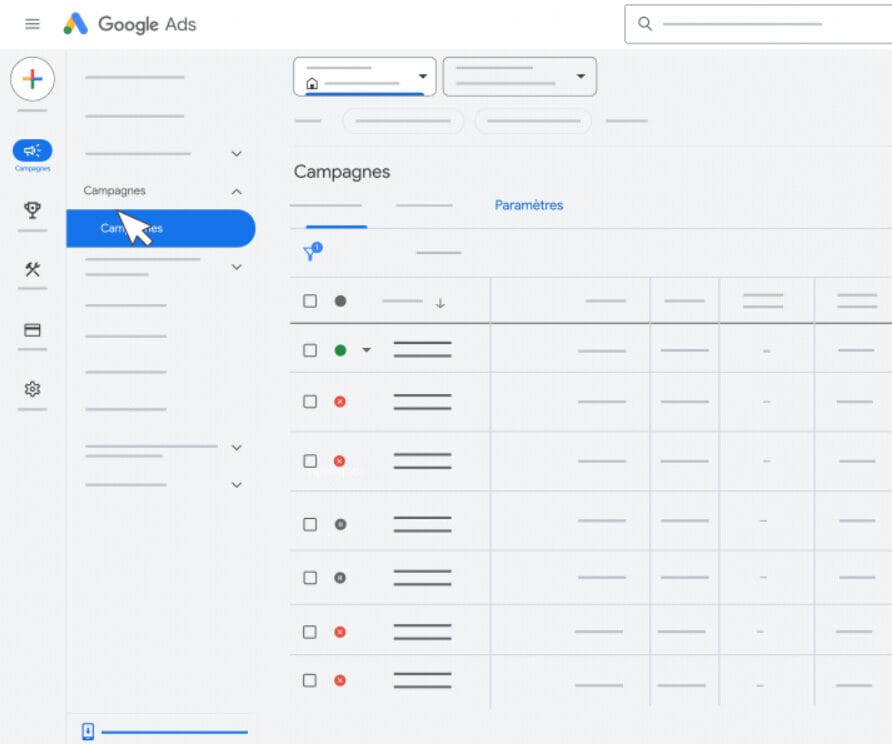The height and width of the screenshot is (744, 892).
Task: Select the highlighted Campagnes sidebar item
Action: click(160, 228)
